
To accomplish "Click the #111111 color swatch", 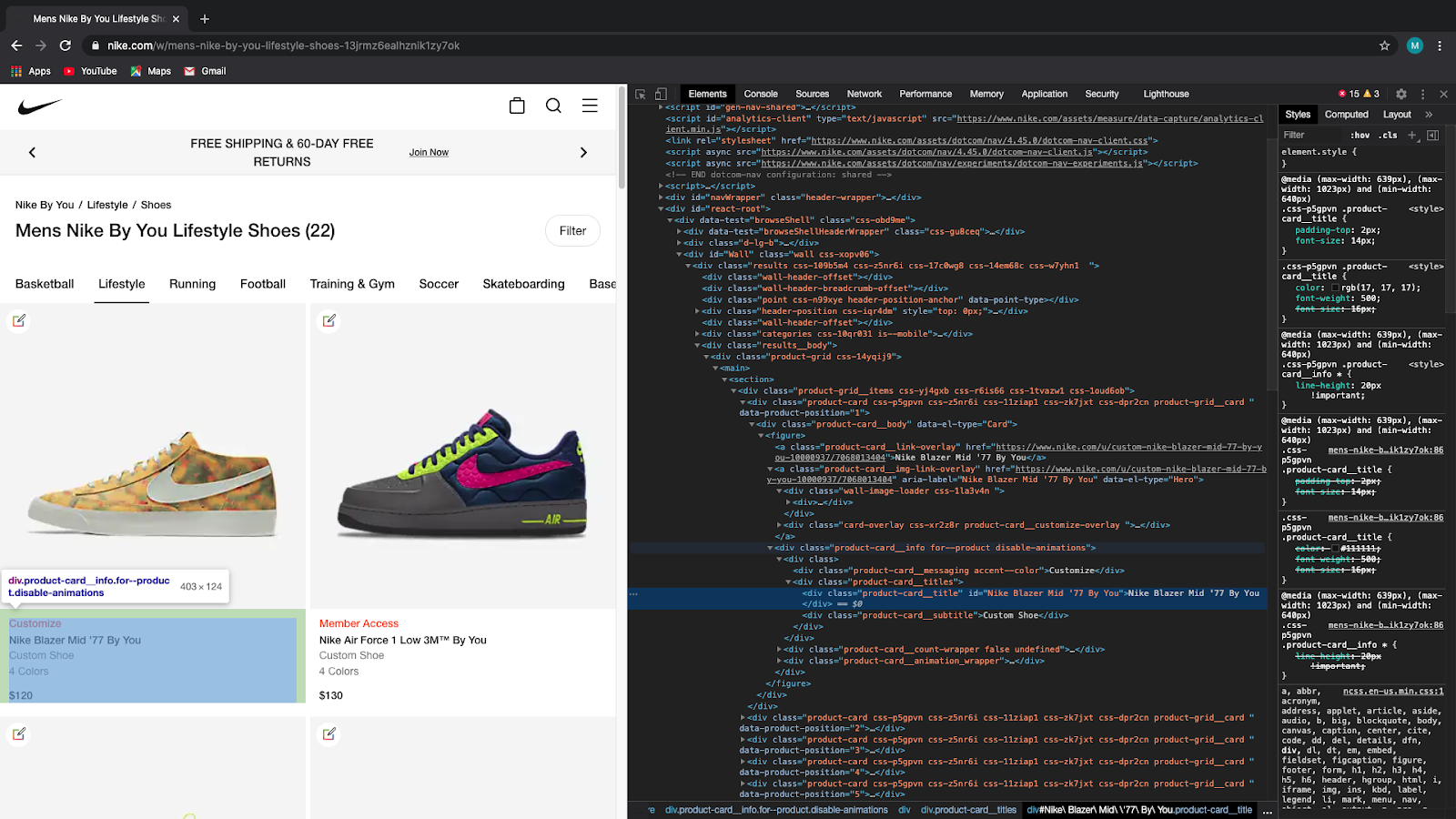I will tap(1335, 549).
